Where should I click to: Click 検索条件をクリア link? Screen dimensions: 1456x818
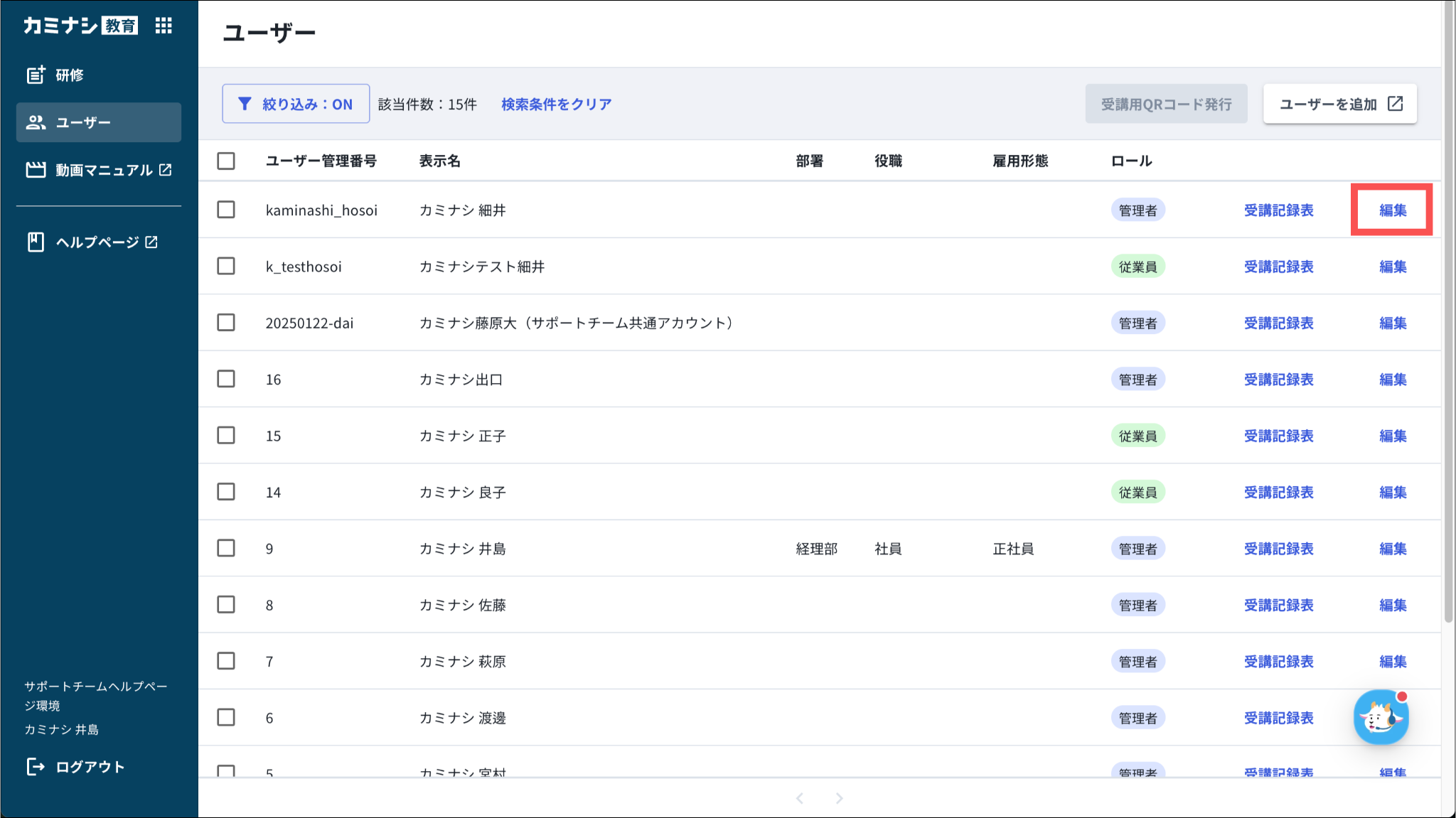556,104
